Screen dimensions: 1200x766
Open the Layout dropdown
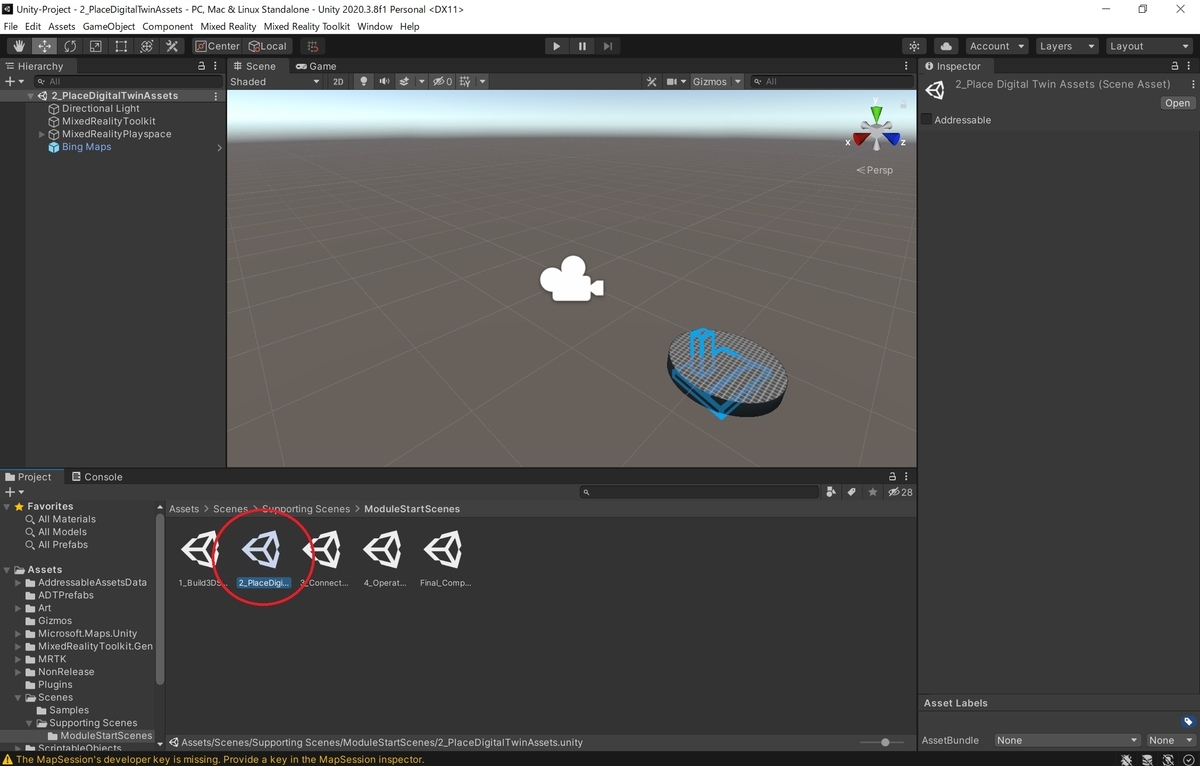coord(1149,46)
